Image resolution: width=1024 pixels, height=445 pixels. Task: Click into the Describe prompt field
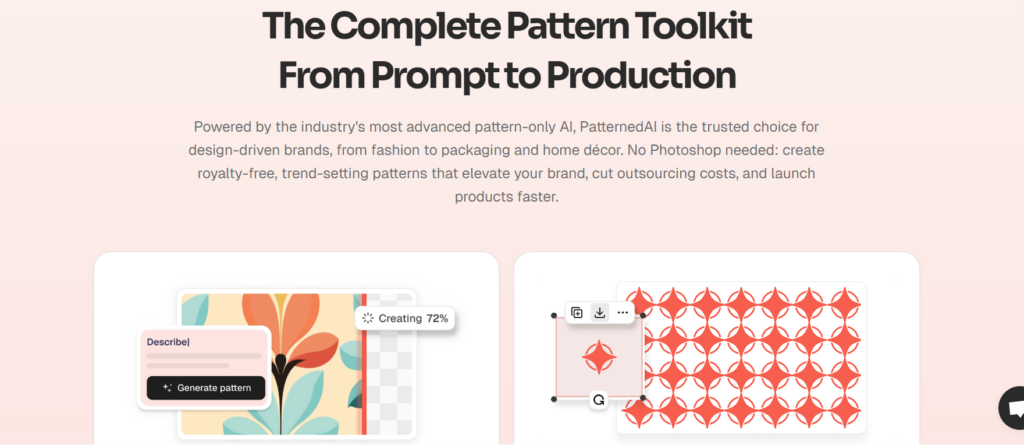[204, 352]
